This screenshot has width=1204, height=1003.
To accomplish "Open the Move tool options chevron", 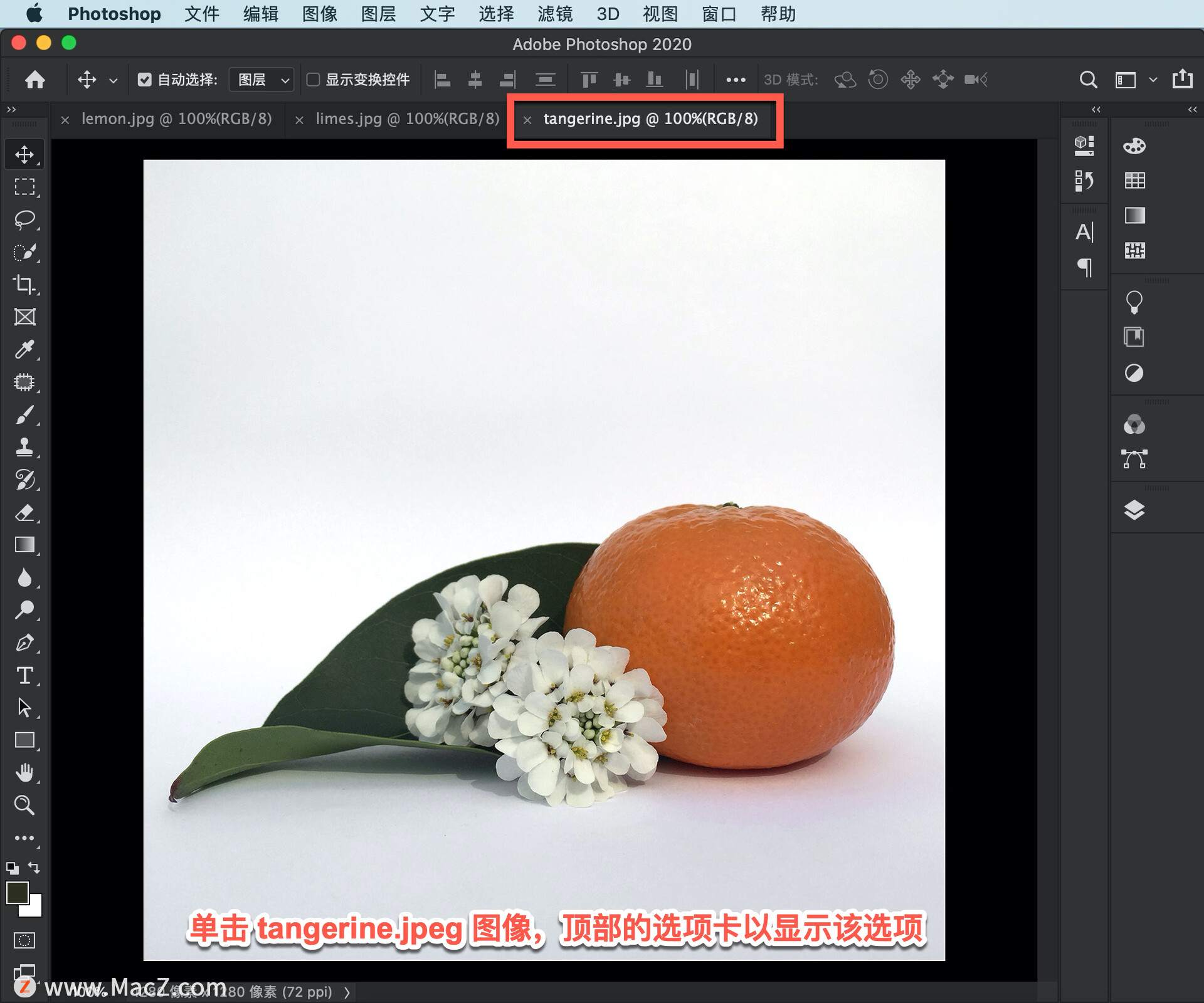I will [x=113, y=80].
